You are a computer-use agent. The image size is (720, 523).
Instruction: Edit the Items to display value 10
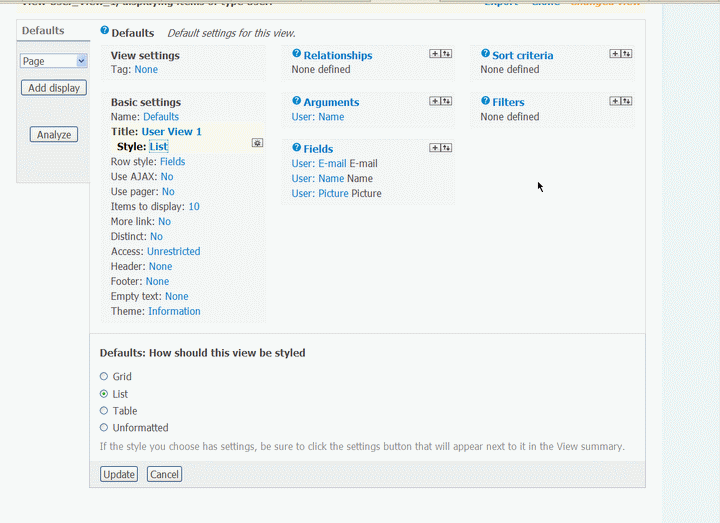194,207
